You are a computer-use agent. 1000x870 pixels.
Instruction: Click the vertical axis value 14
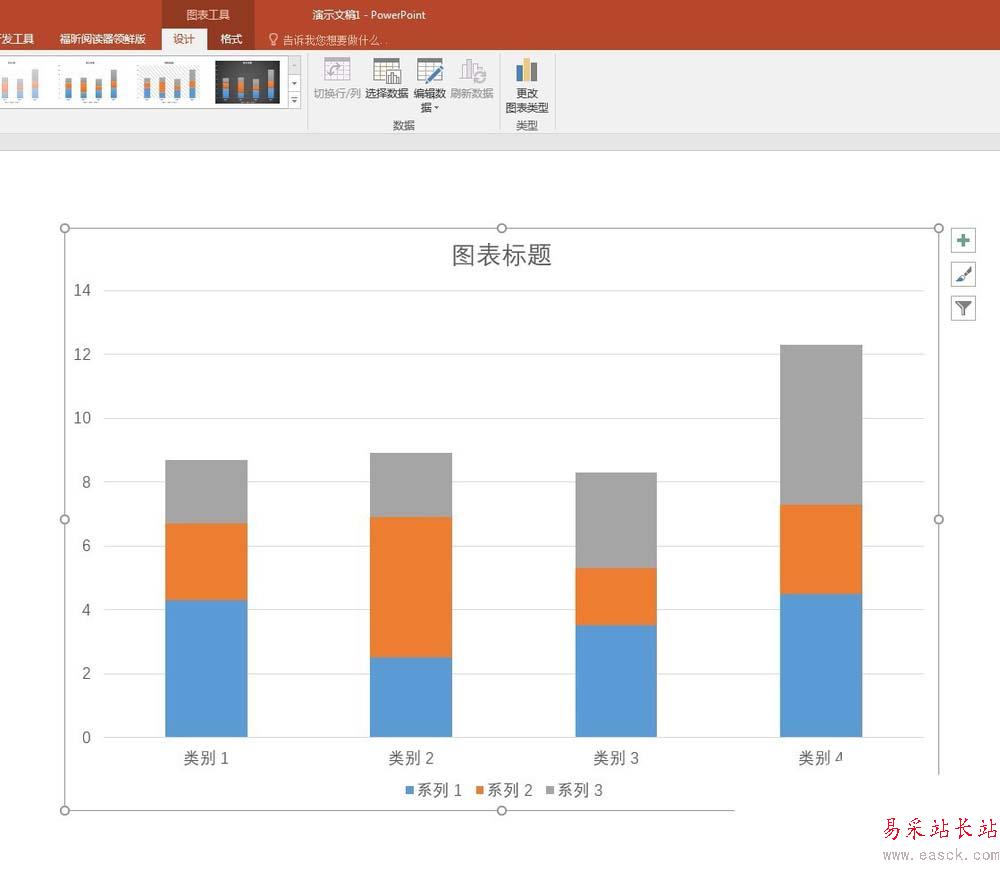82,290
